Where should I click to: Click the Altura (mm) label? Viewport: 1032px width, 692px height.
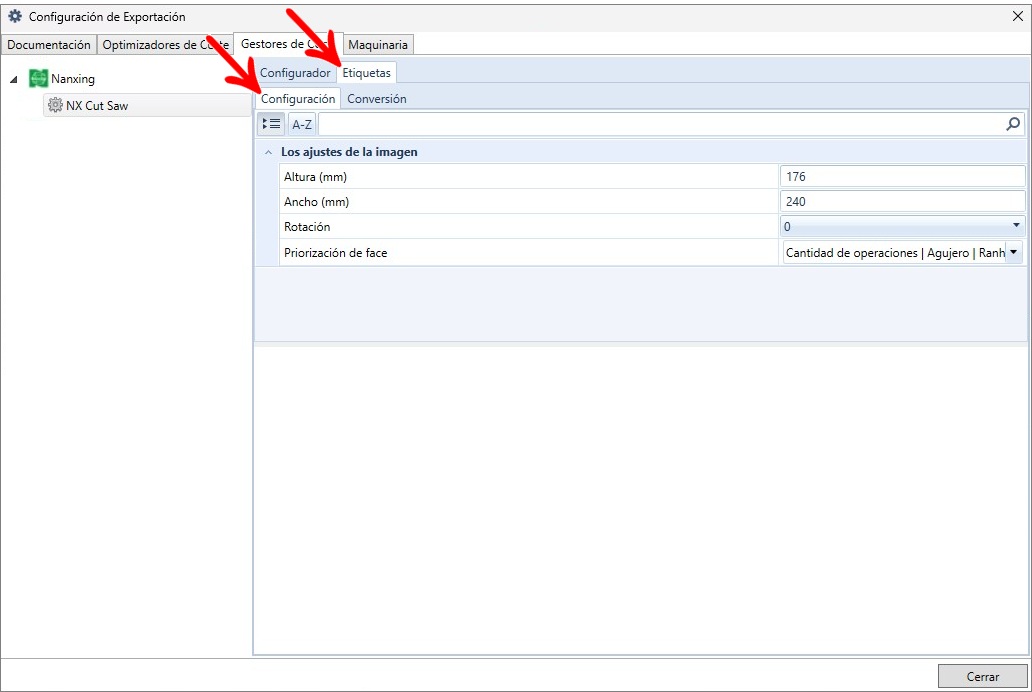(x=315, y=176)
